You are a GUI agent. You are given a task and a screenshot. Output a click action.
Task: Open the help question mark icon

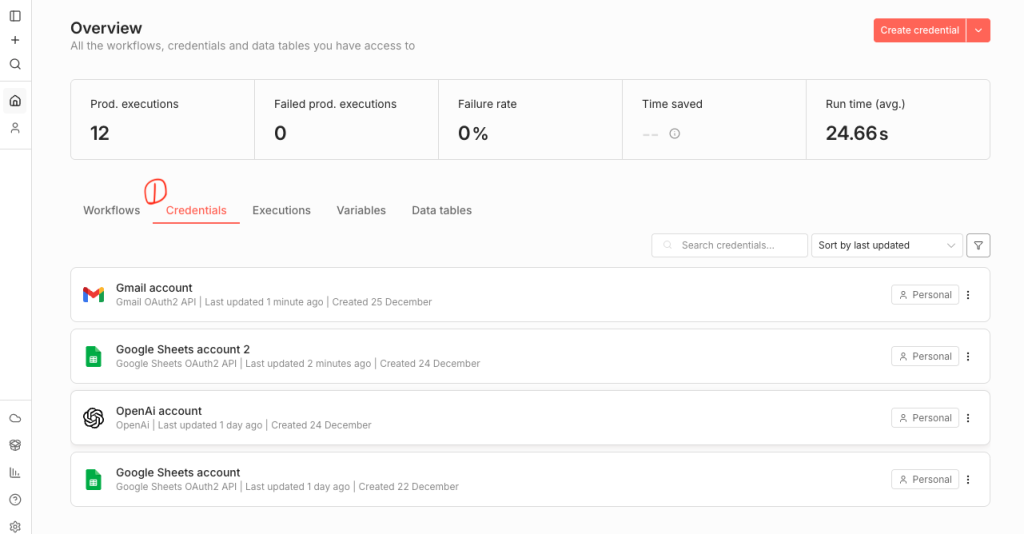click(15, 499)
